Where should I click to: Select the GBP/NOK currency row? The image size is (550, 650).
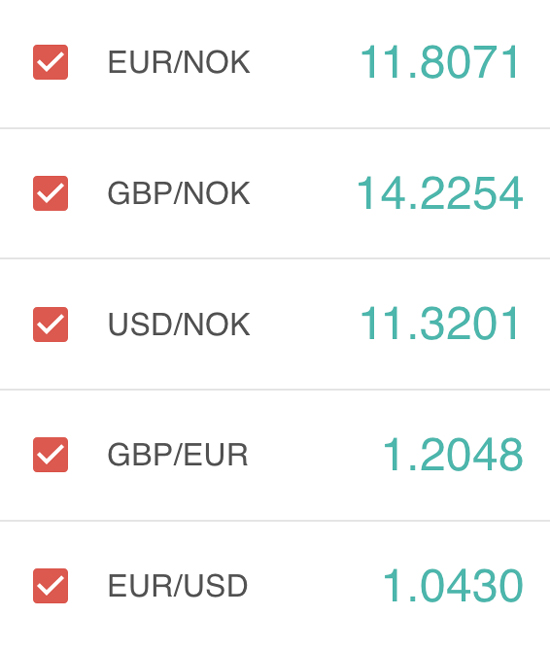click(275, 193)
